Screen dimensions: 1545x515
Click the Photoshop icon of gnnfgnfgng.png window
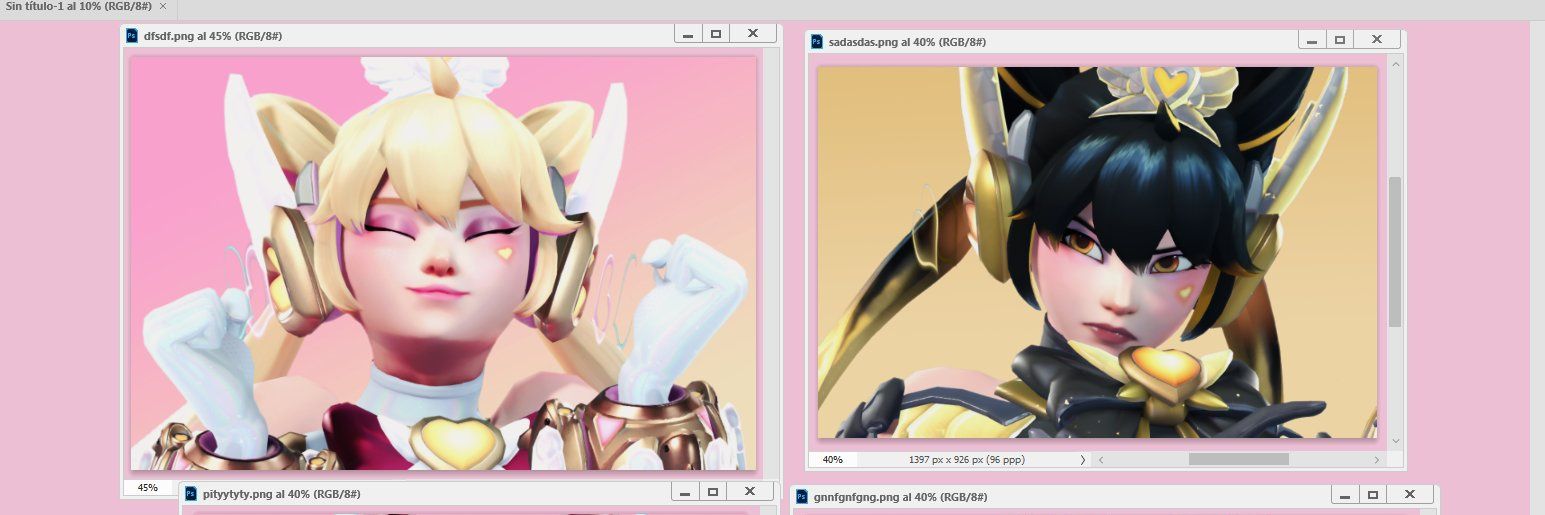coord(801,497)
